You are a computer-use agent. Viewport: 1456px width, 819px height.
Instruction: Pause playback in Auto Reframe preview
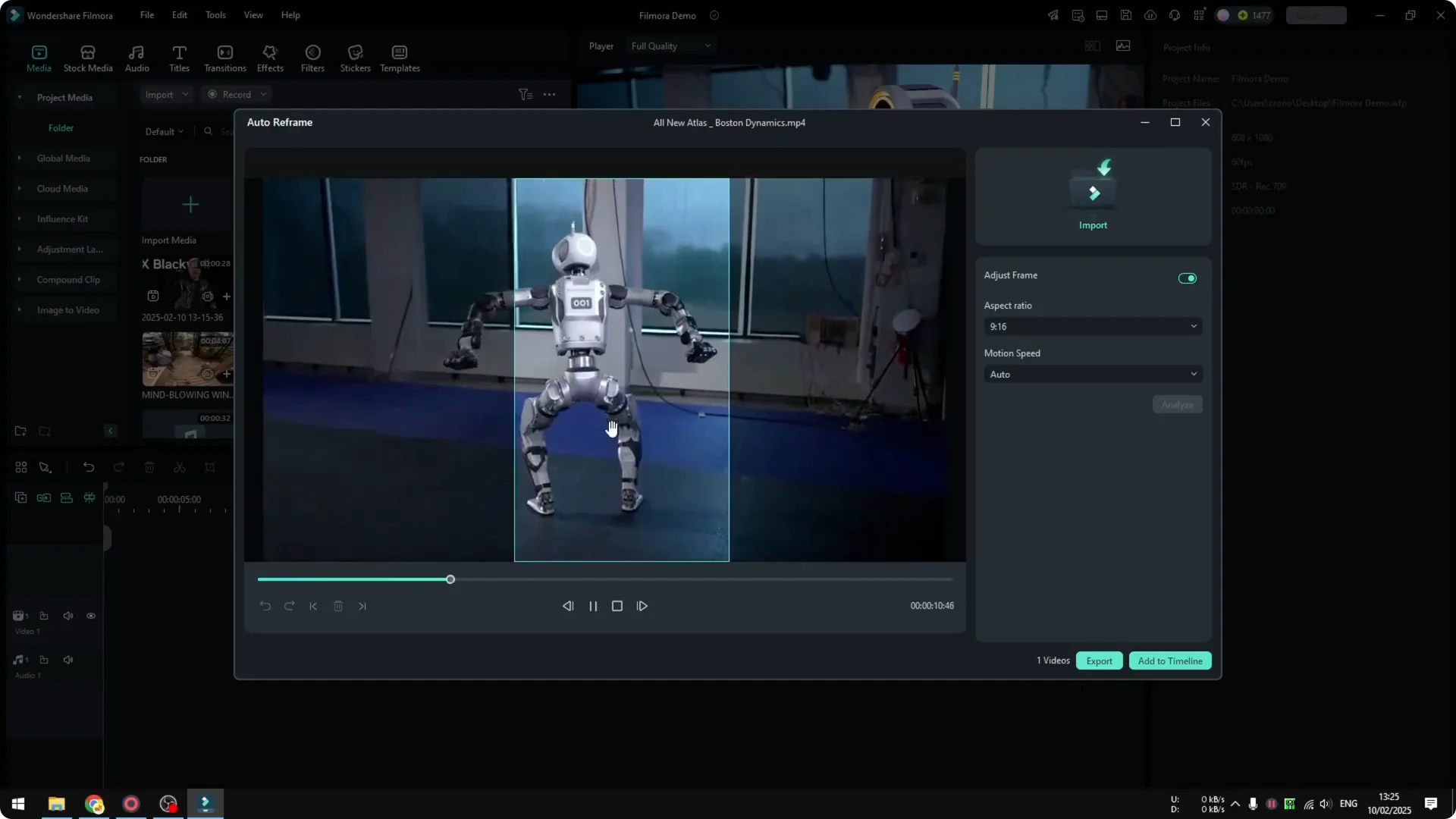click(593, 606)
